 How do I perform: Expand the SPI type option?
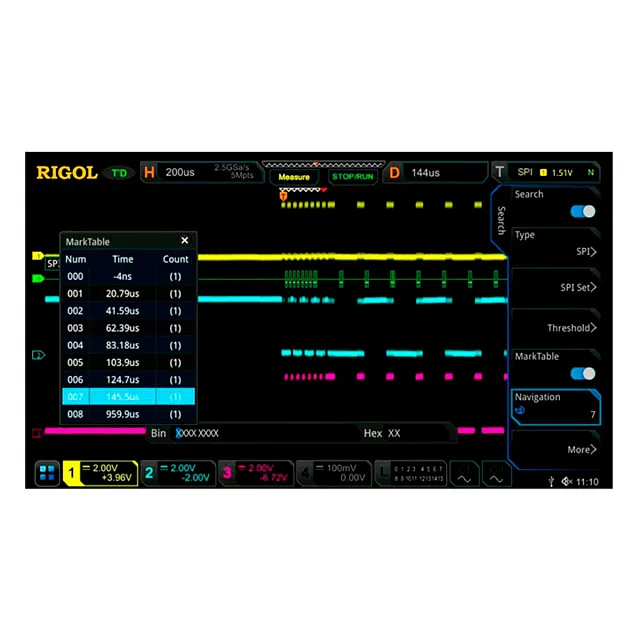555,252
